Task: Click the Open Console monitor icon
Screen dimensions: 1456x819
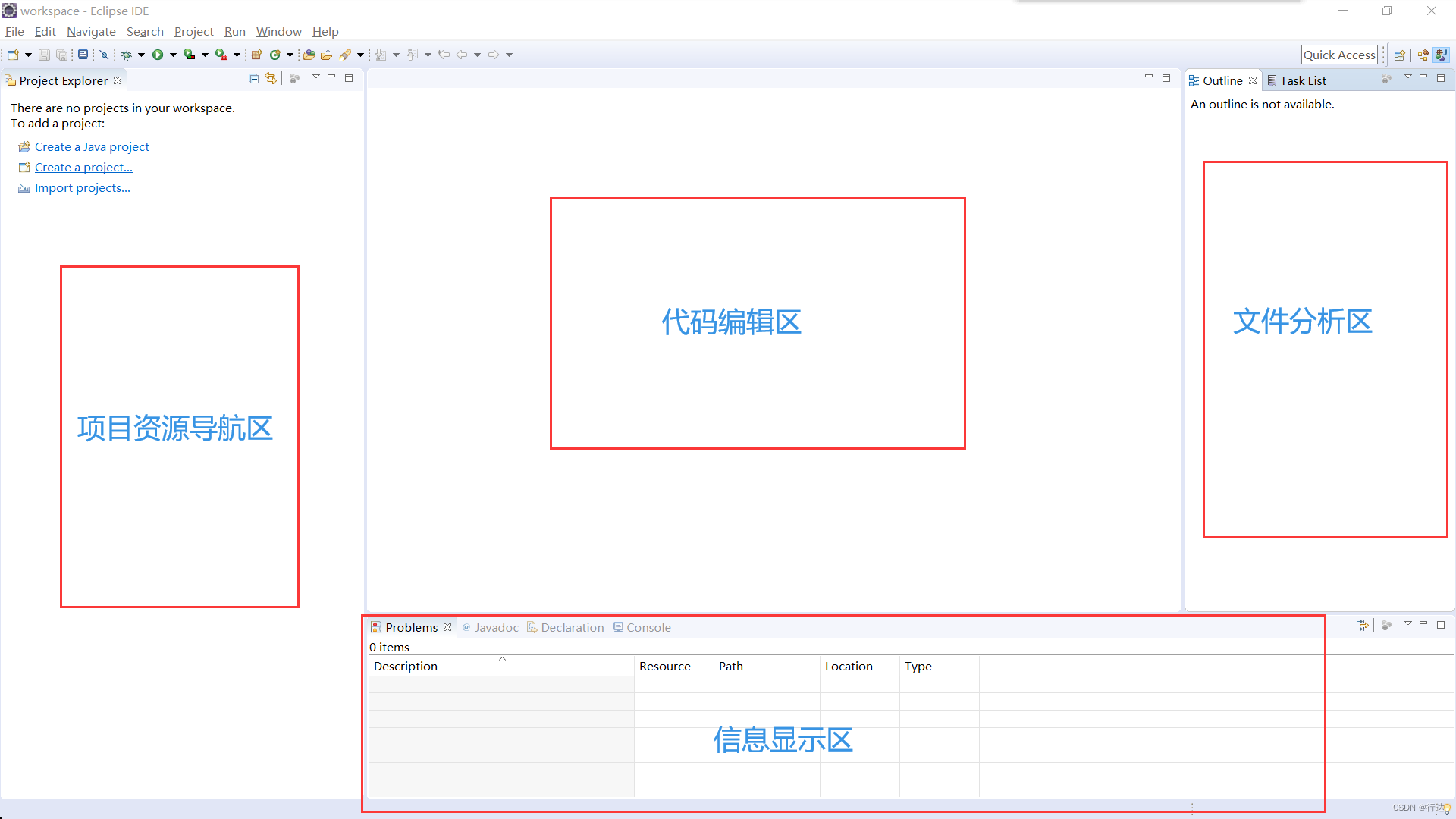Action: [83, 55]
